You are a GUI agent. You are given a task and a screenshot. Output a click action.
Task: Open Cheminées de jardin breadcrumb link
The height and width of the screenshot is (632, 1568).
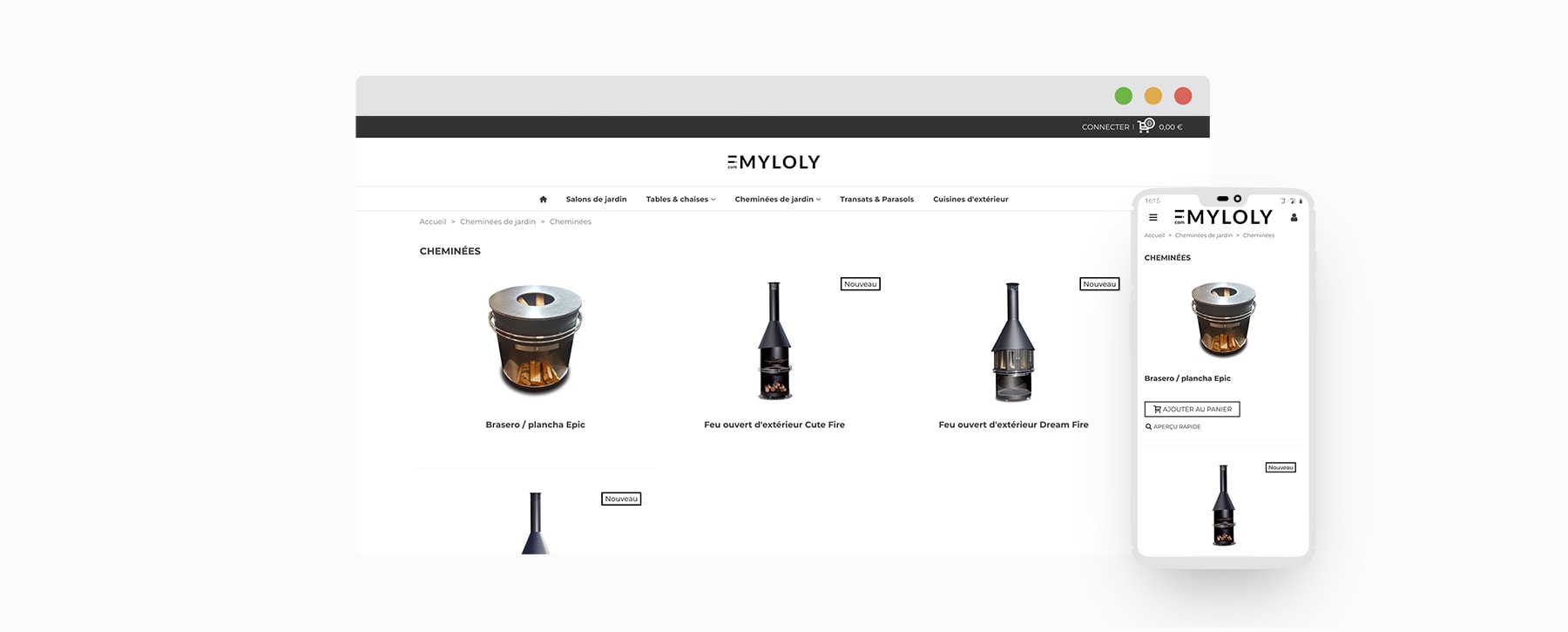(x=497, y=222)
